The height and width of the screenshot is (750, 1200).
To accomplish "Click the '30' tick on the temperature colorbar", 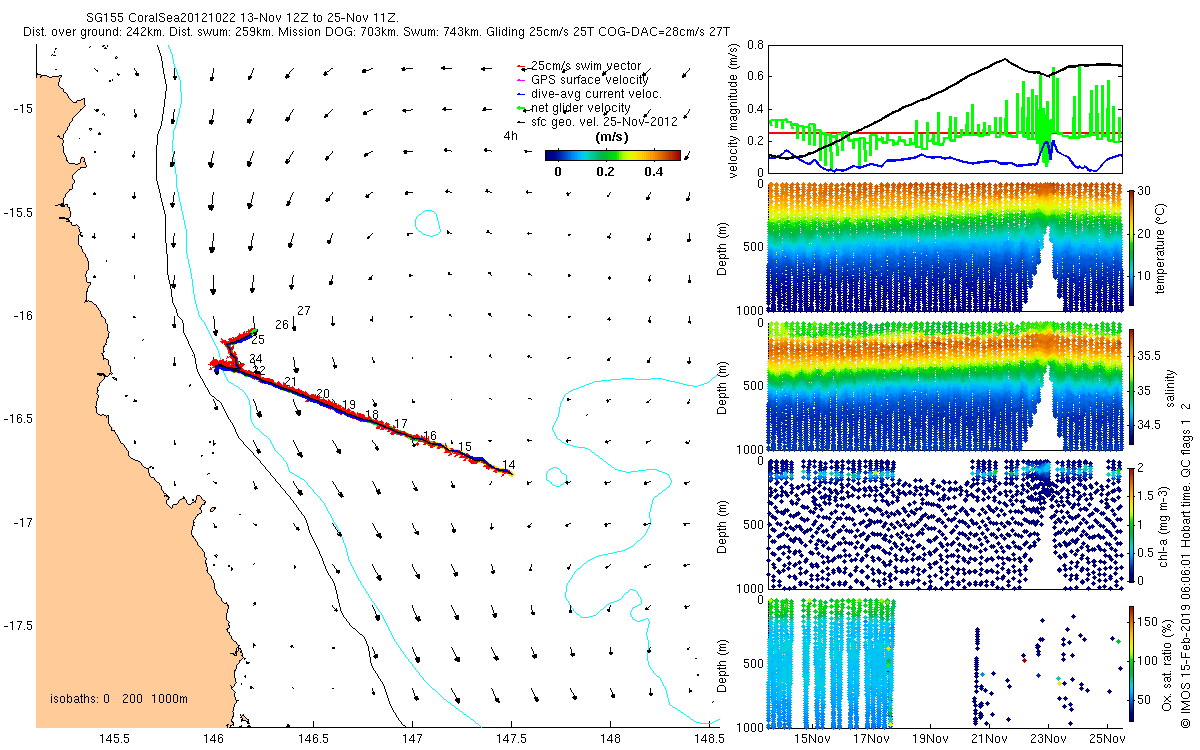I will (x=1146, y=191).
